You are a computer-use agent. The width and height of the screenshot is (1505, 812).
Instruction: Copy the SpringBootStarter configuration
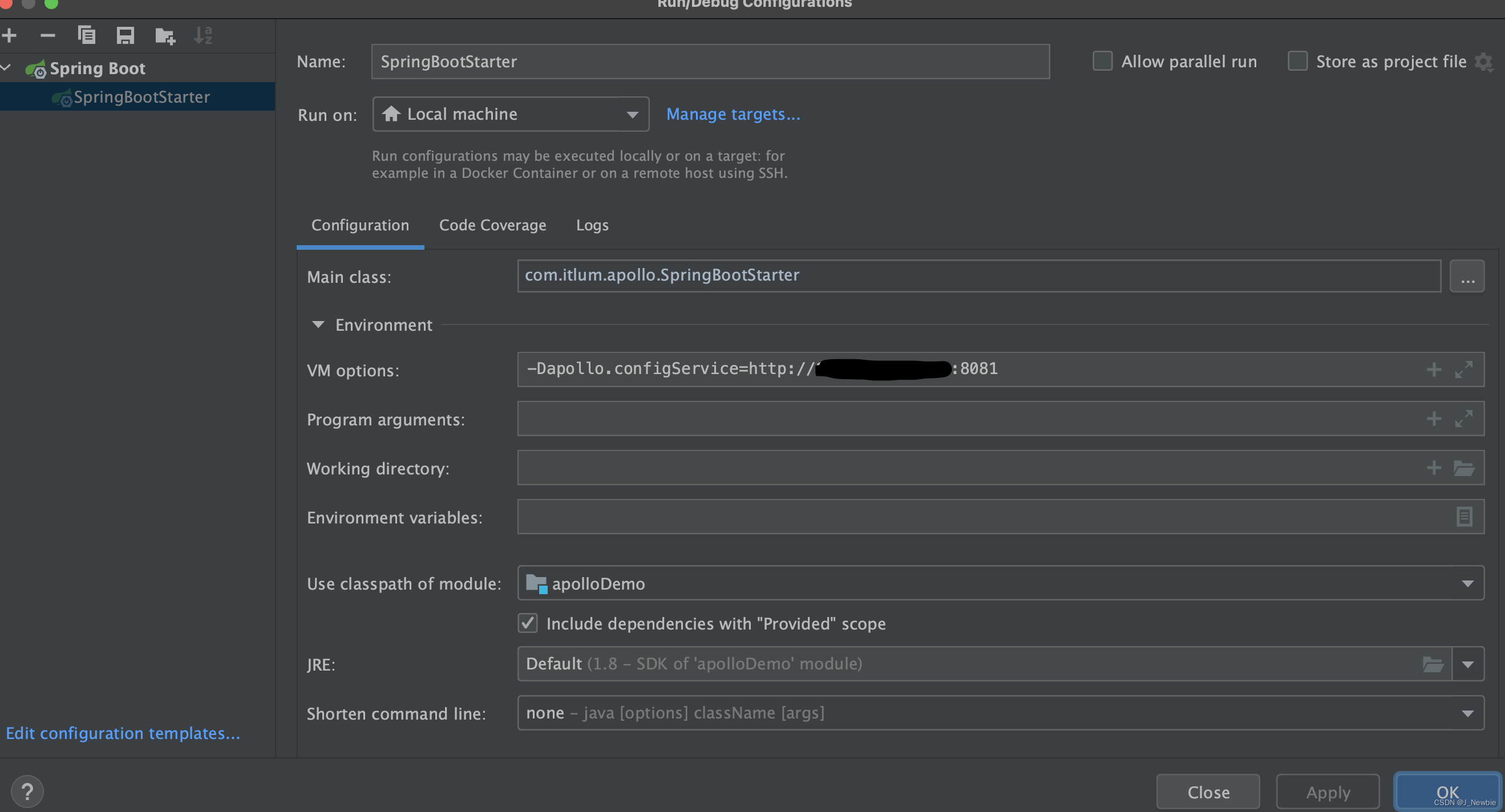[x=87, y=35]
